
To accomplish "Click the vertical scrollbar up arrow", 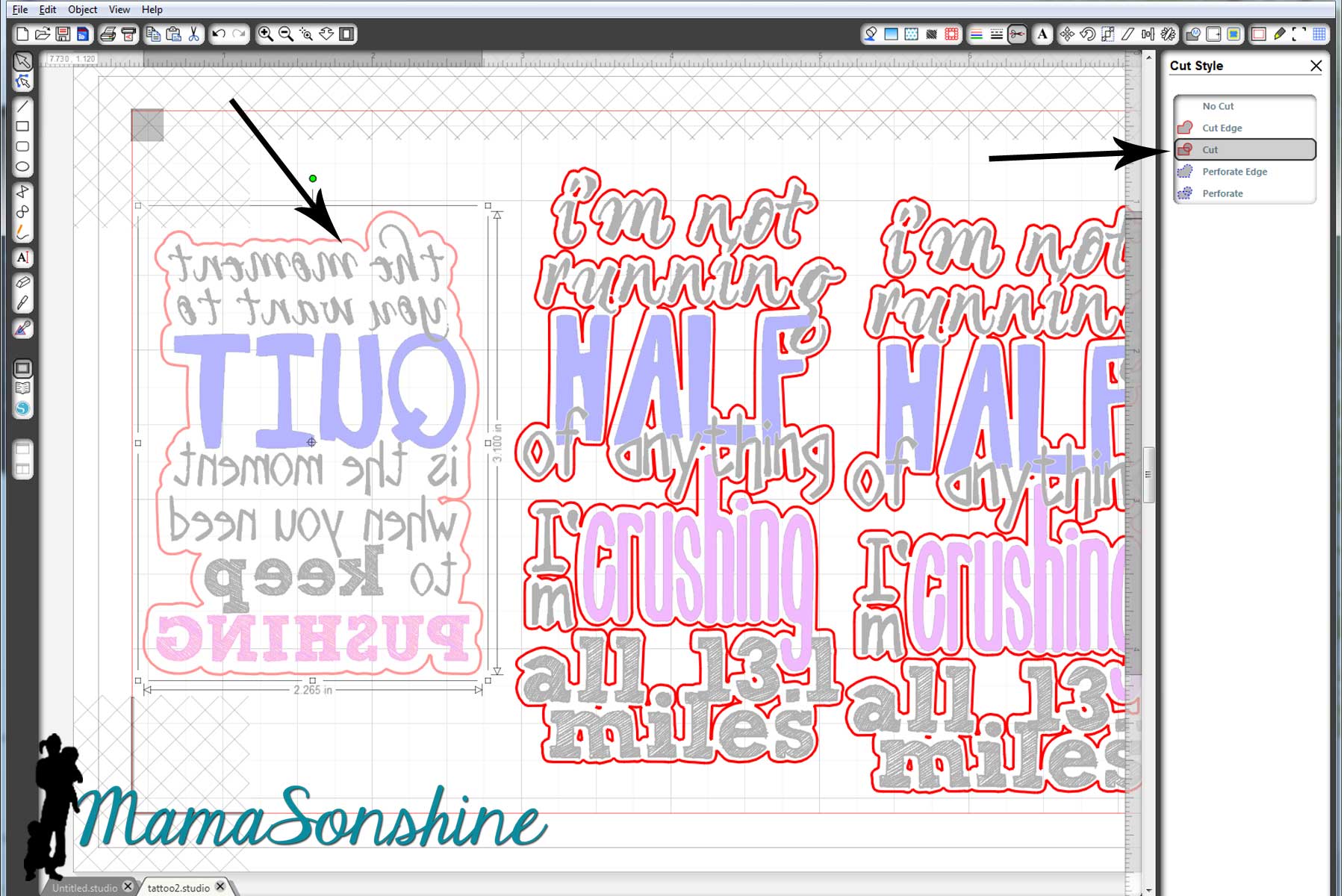I will (x=1148, y=57).
